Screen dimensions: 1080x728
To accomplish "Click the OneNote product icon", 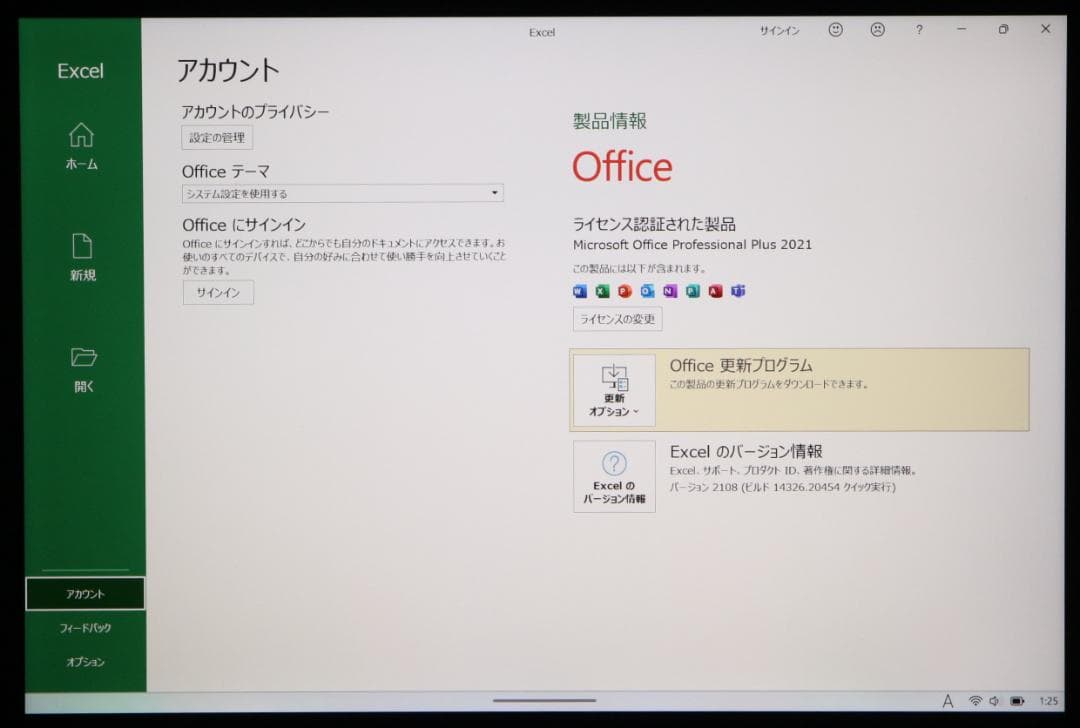I will point(668,291).
